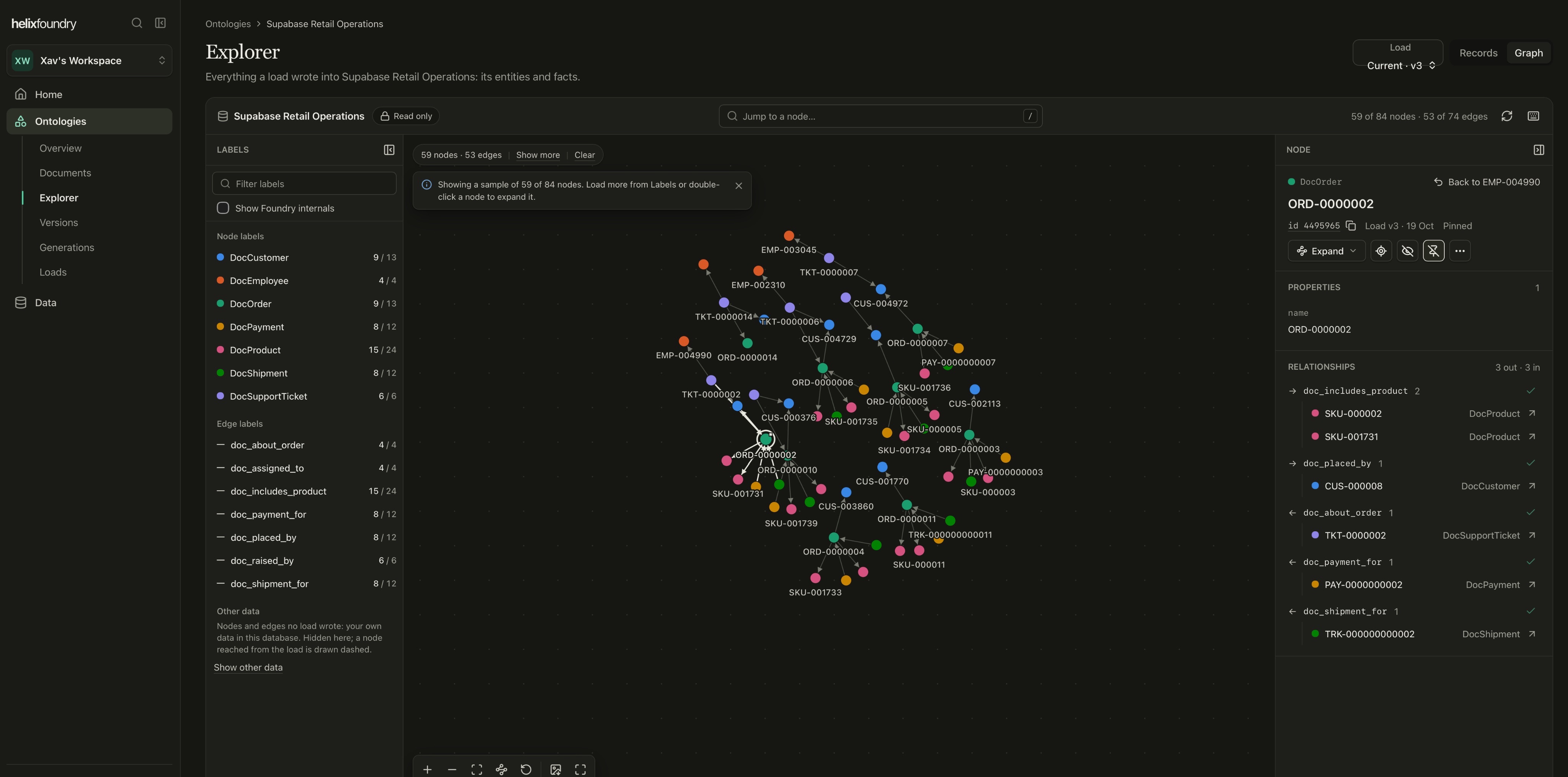Collapse the main sidebar with the panel icon
Image resolution: width=1568 pixels, height=777 pixels.
pyautogui.click(x=161, y=23)
